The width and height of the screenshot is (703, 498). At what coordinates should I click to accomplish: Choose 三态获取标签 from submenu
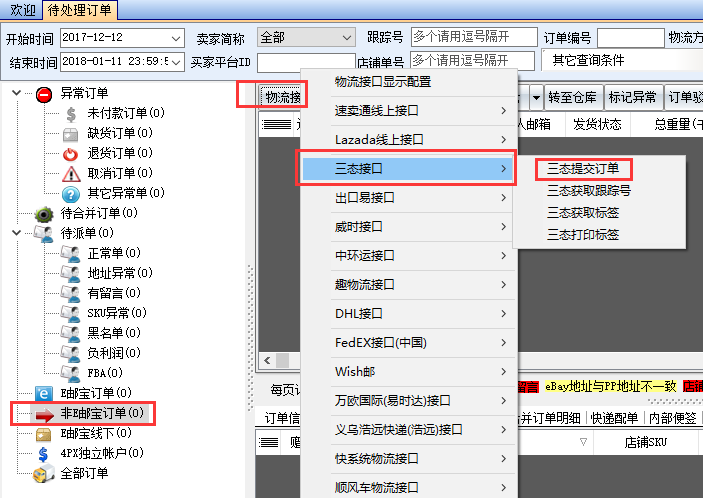pyautogui.click(x=583, y=212)
